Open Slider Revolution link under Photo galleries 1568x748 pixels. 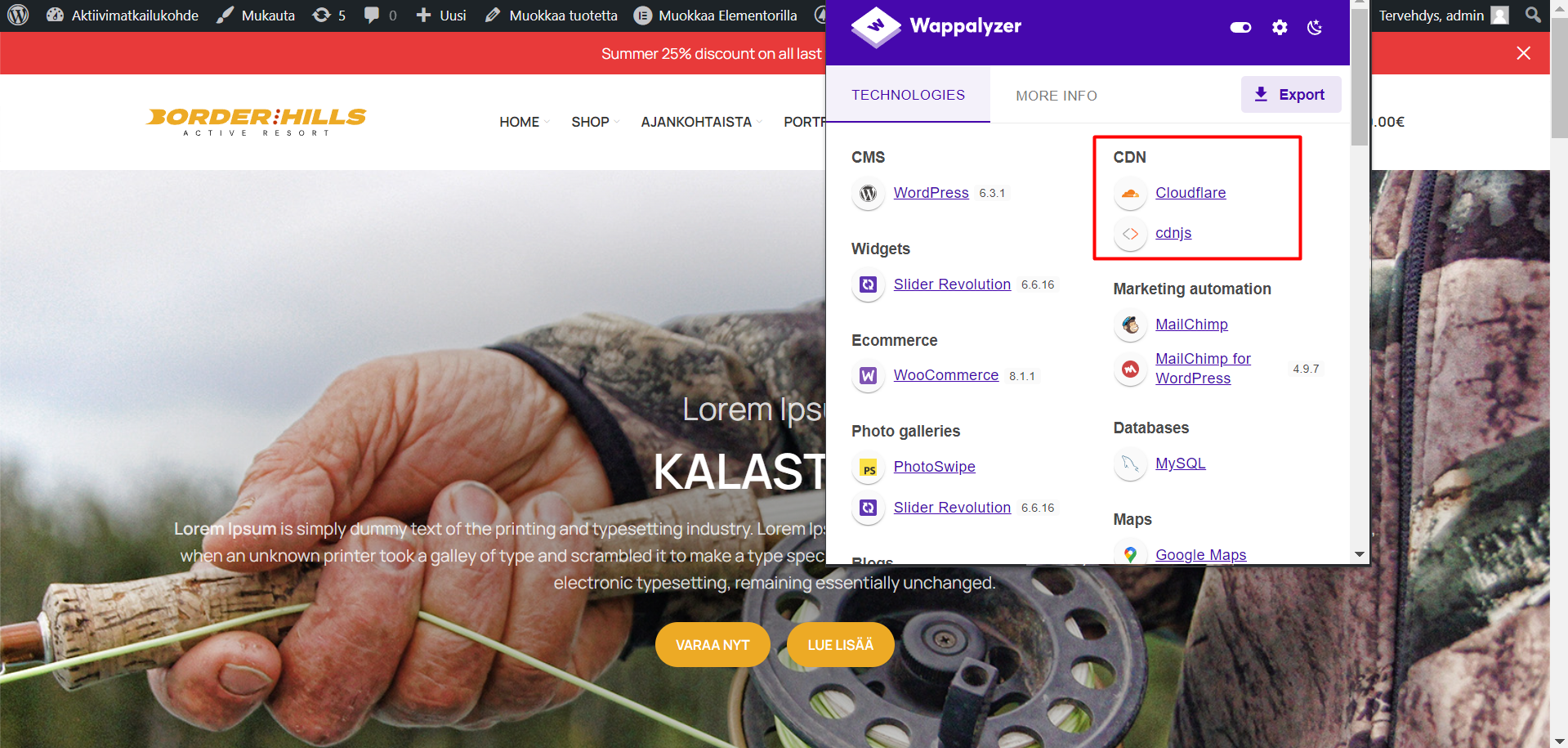pos(952,508)
